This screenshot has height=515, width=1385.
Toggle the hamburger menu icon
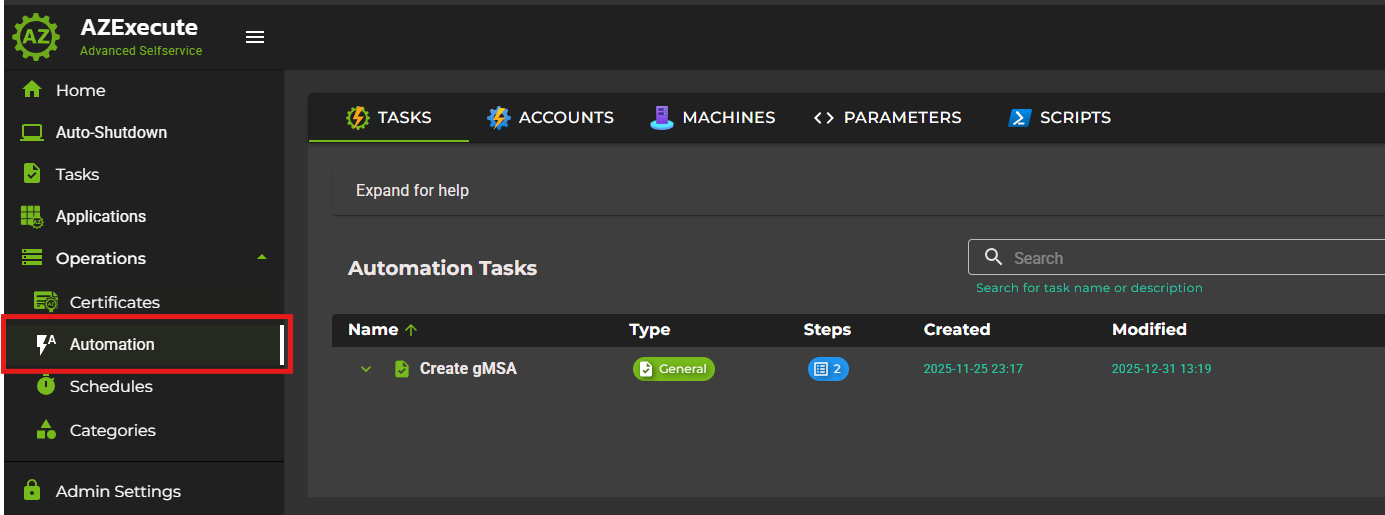(255, 37)
